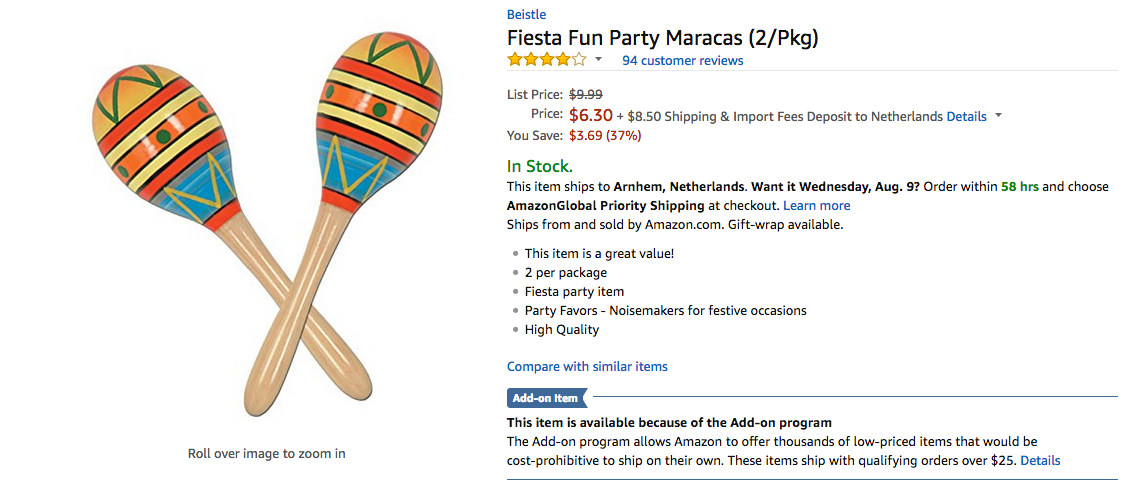This screenshot has width=1136, height=495.
Task: Click the star rating icon
Action: pyautogui.click(x=546, y=60)
